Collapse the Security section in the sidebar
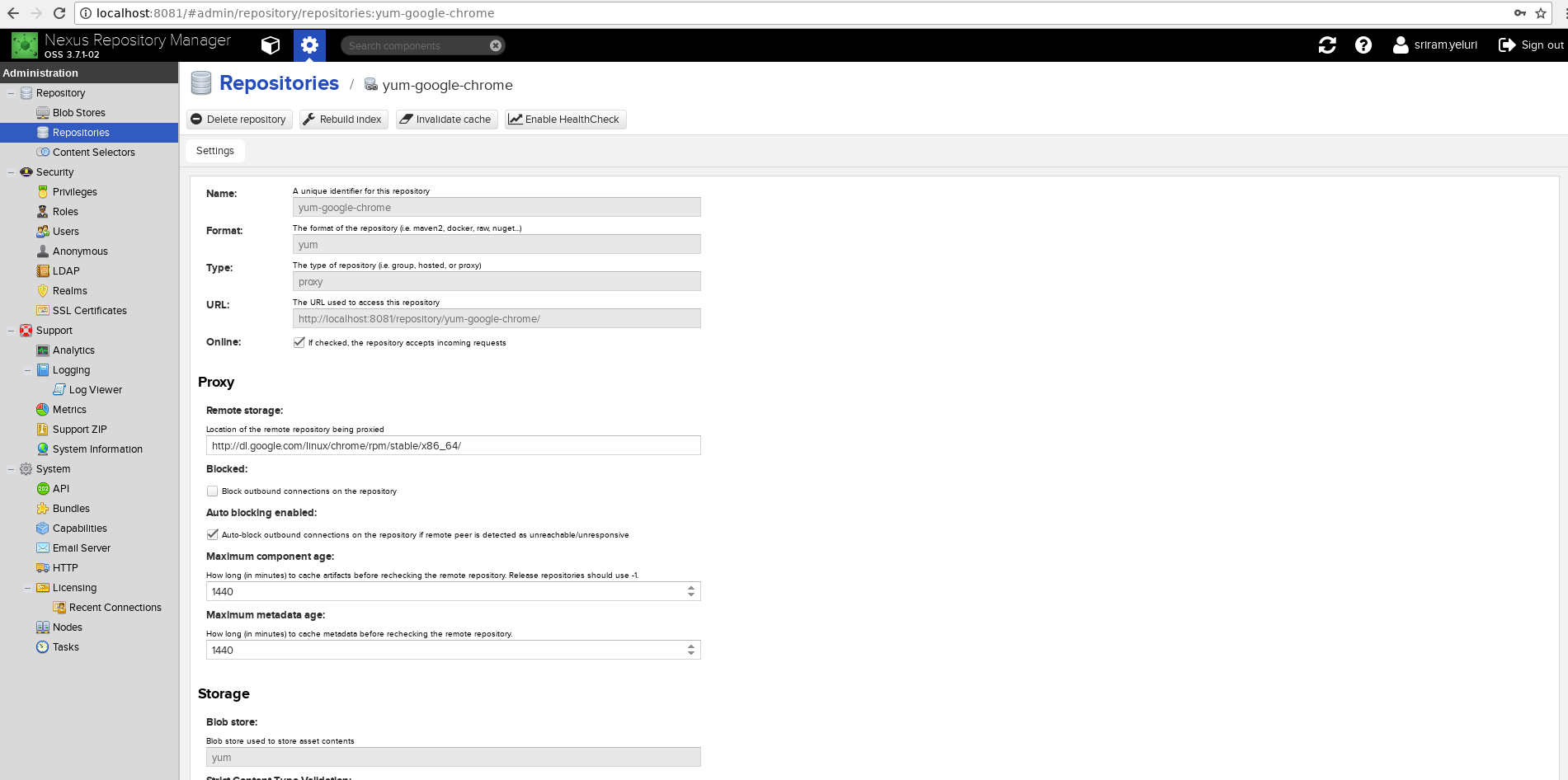 point(10,172)
